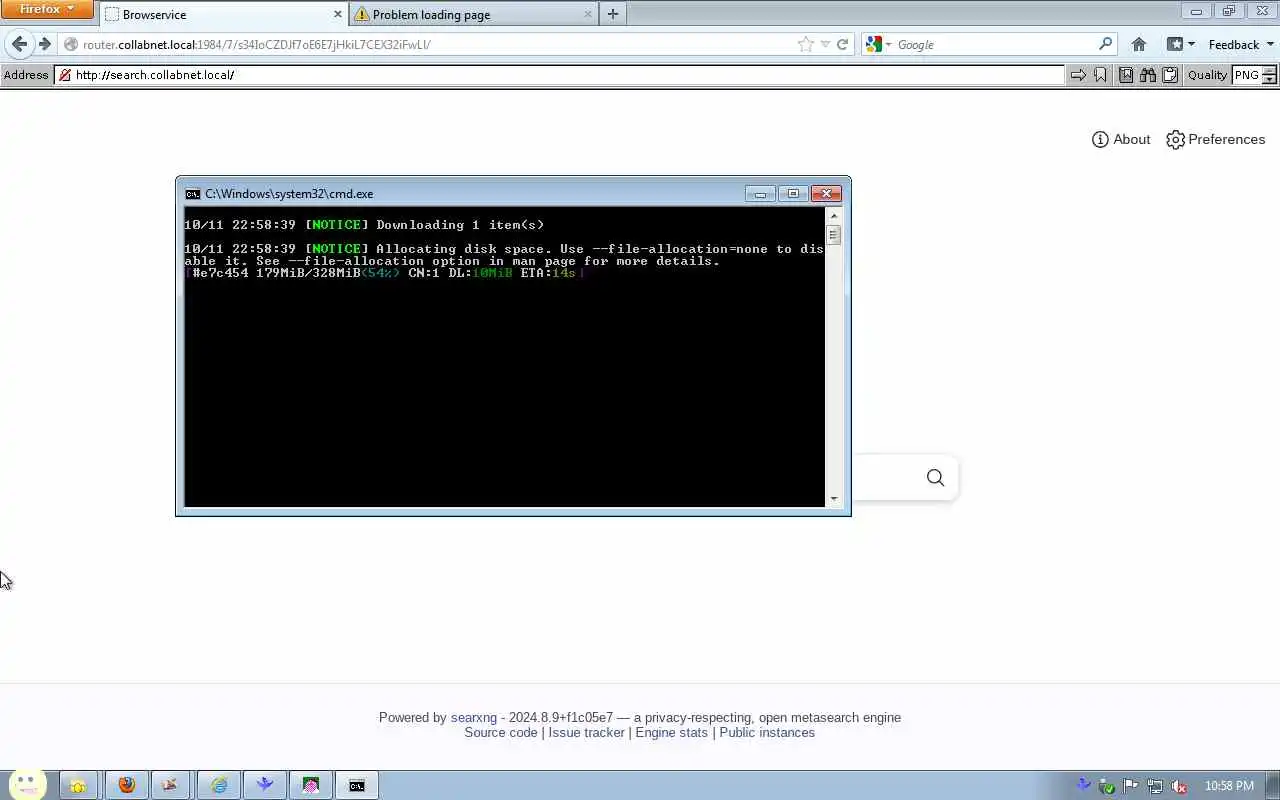Open the 10:58 PM clock
The width and height of the screenshot is (1280, 800).
pyautogui.click(x=1229, y=786)
